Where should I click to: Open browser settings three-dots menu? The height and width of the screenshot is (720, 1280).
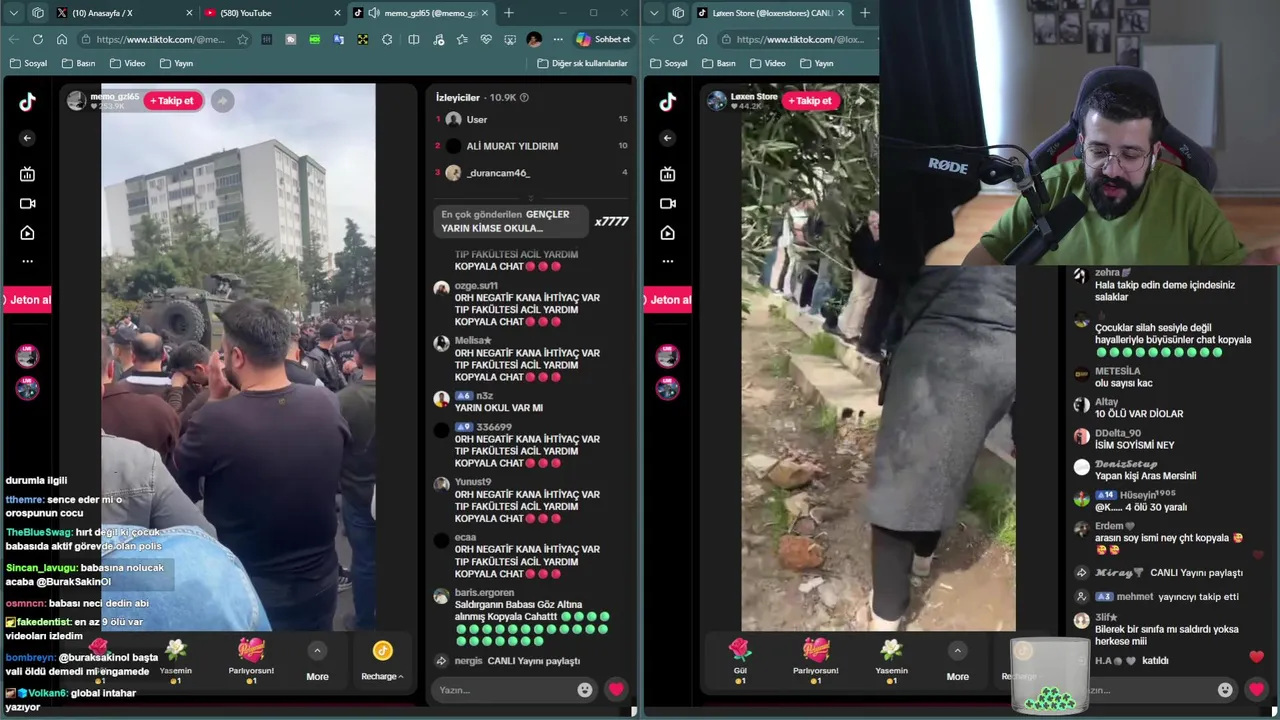coord(558,39)
